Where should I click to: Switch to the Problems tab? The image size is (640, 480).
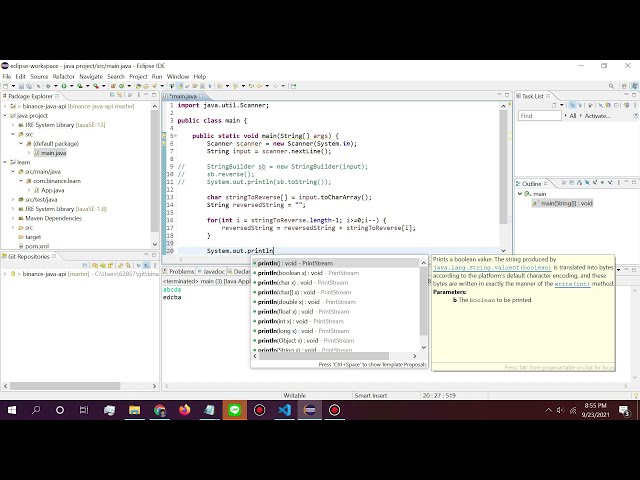pos(179,271)
